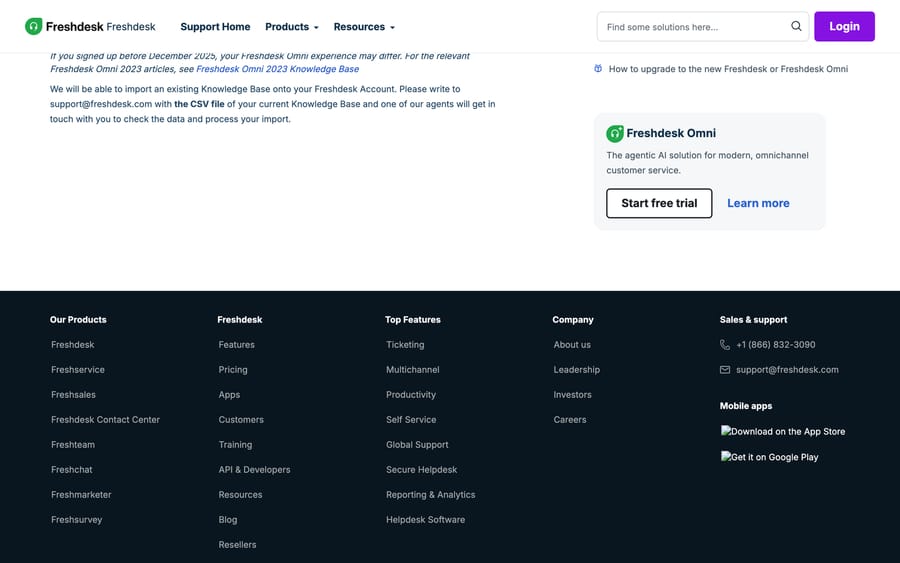Click support@freshdesk.com in footer

tap(787, 370)
